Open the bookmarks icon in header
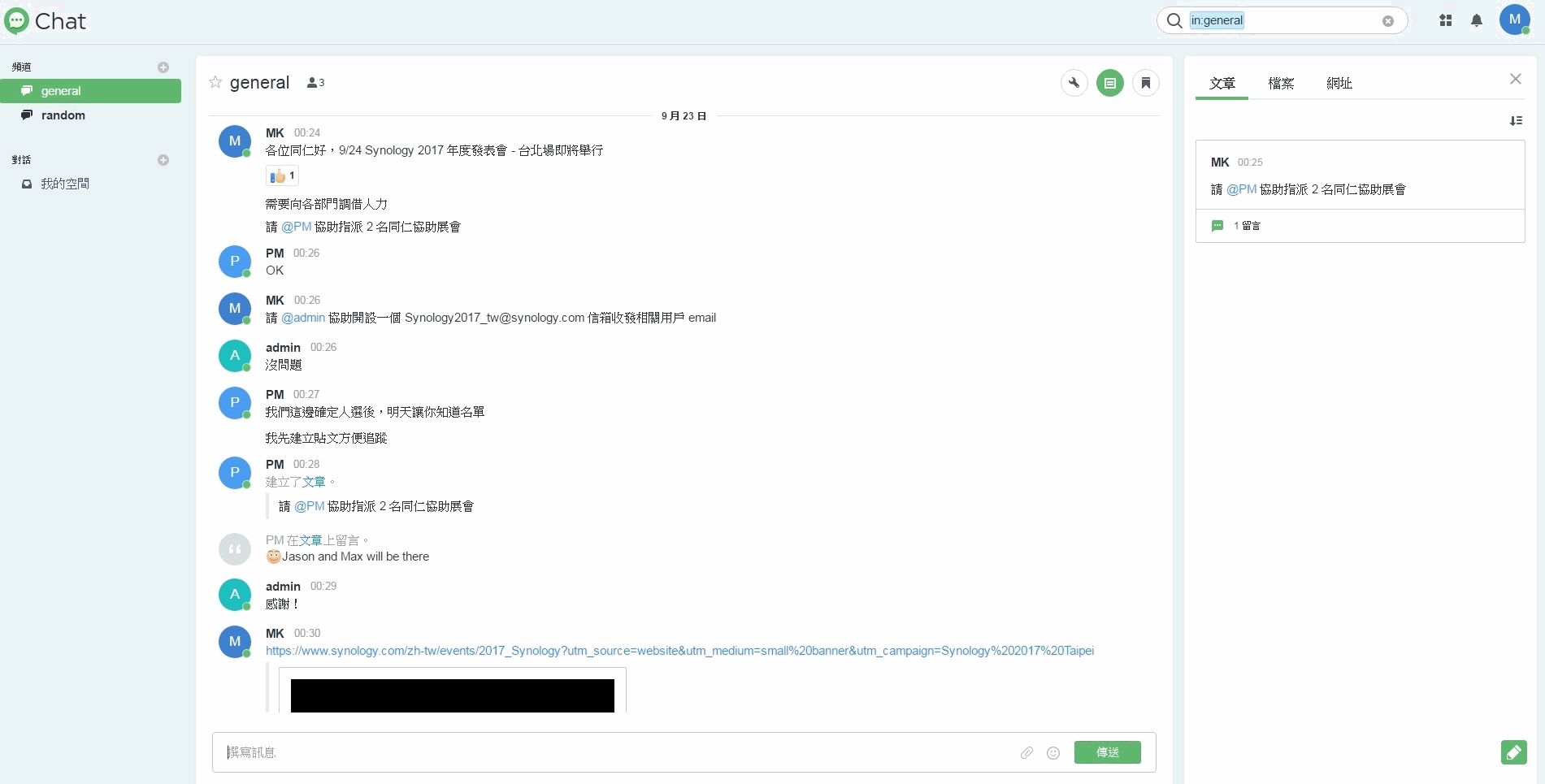 coord(1145,83)
